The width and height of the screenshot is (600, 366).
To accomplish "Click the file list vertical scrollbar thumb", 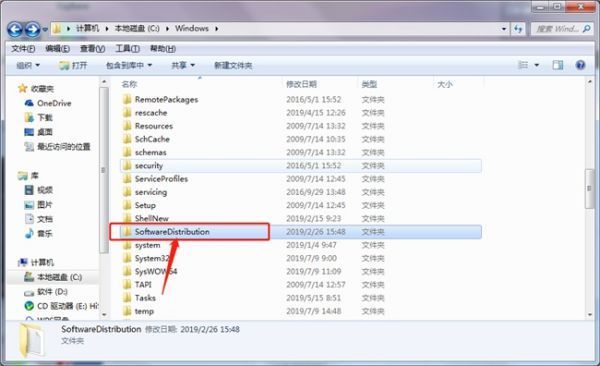I will 590,188.
